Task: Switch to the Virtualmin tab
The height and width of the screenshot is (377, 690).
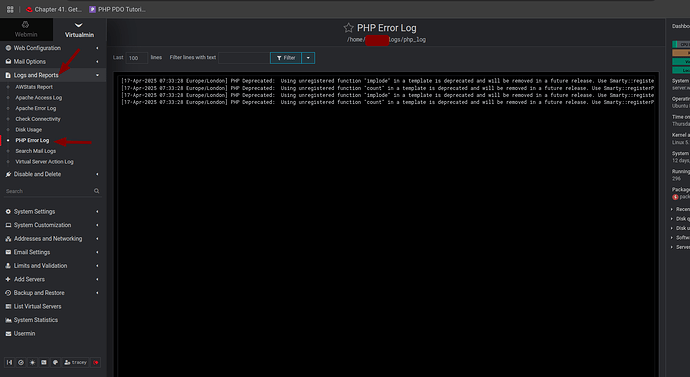Action: tap(79, 29)
